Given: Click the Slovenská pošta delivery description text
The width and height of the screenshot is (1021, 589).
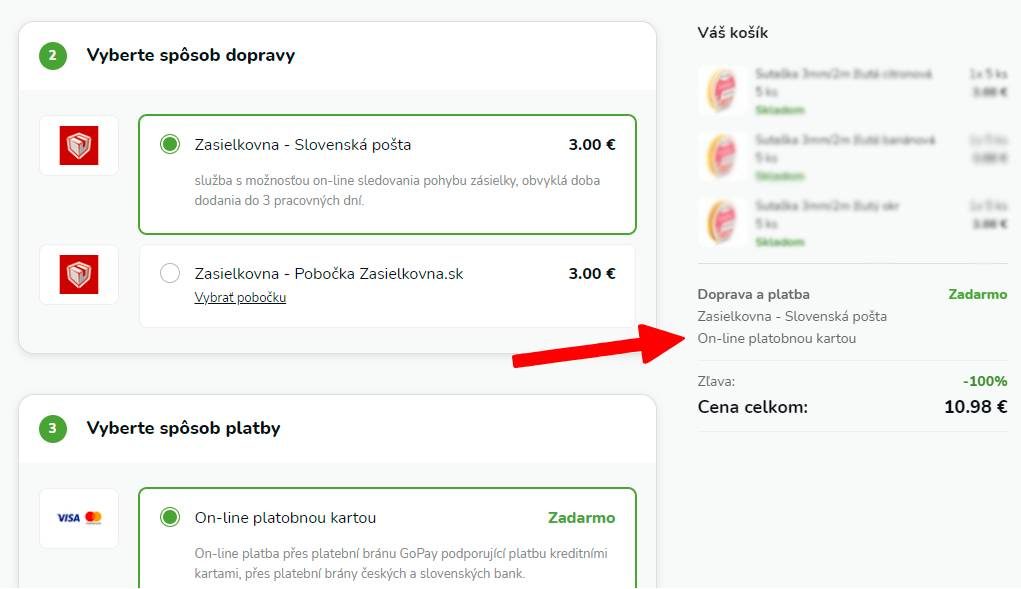Looking at the screenshot, I should click(x=397, y=191).
